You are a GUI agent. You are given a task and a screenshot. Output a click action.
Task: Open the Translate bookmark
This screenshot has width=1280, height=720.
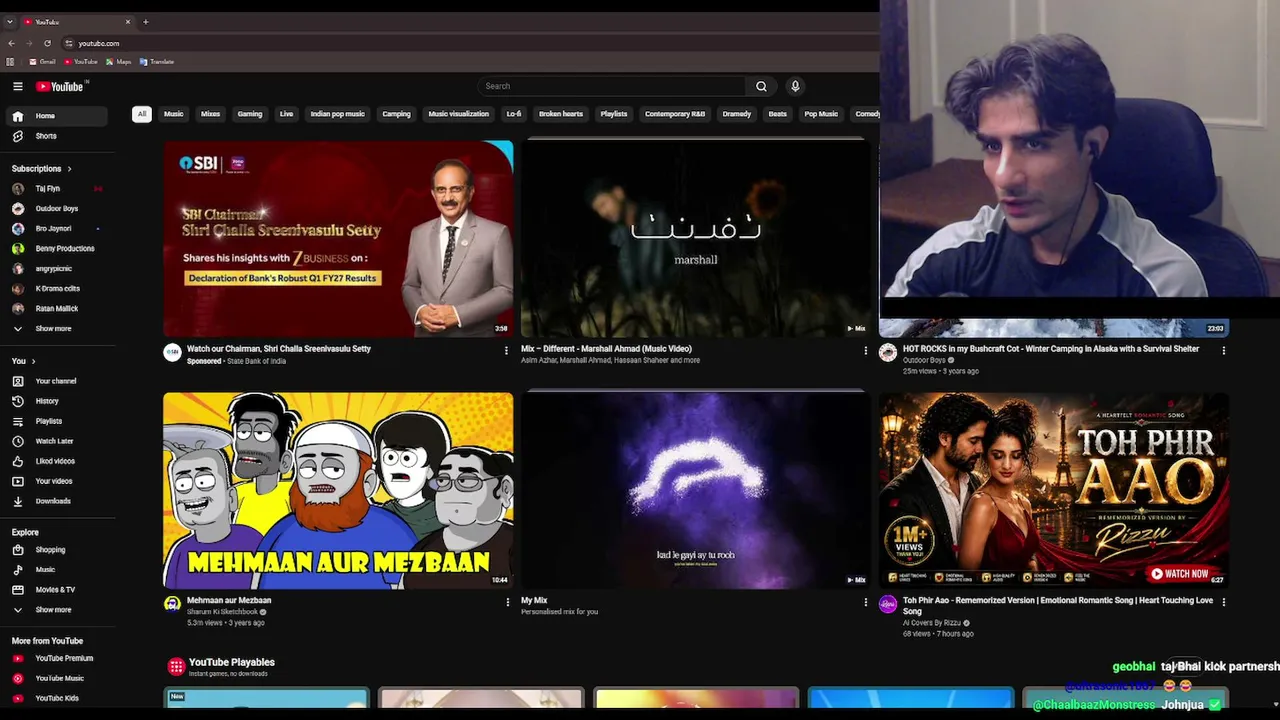point(157,62)
